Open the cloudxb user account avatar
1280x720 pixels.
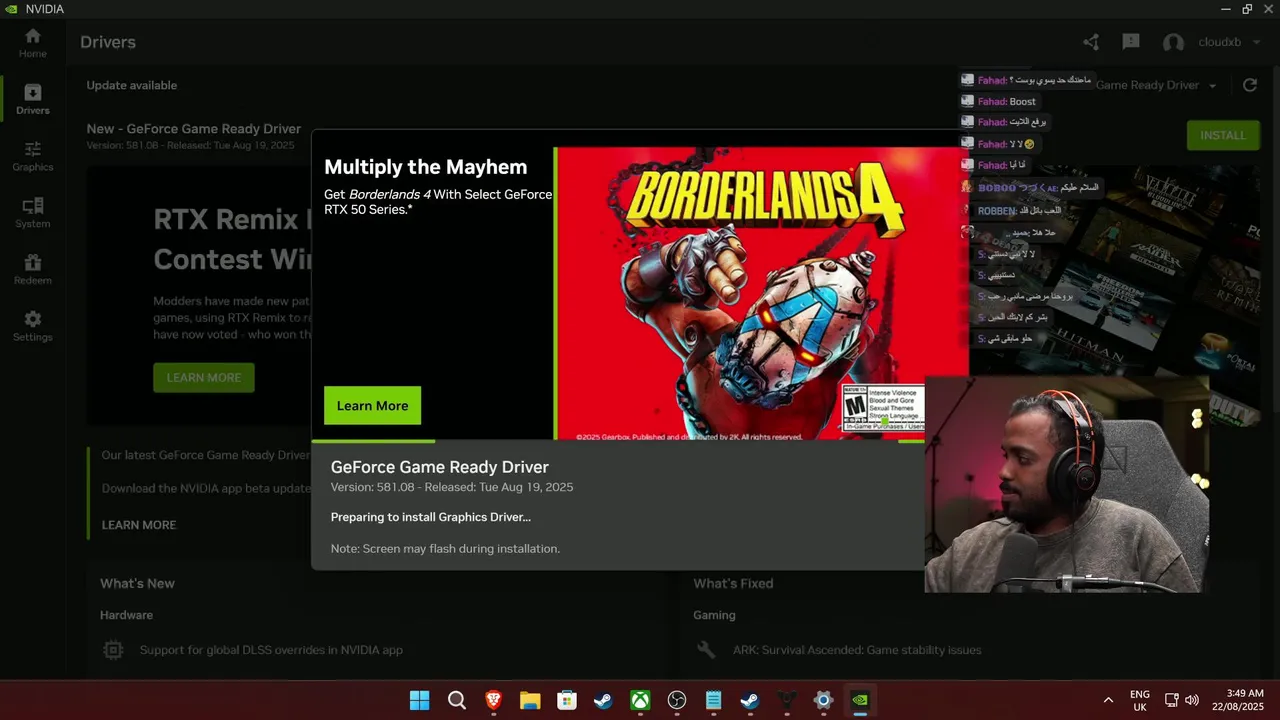click(1173, 42)
